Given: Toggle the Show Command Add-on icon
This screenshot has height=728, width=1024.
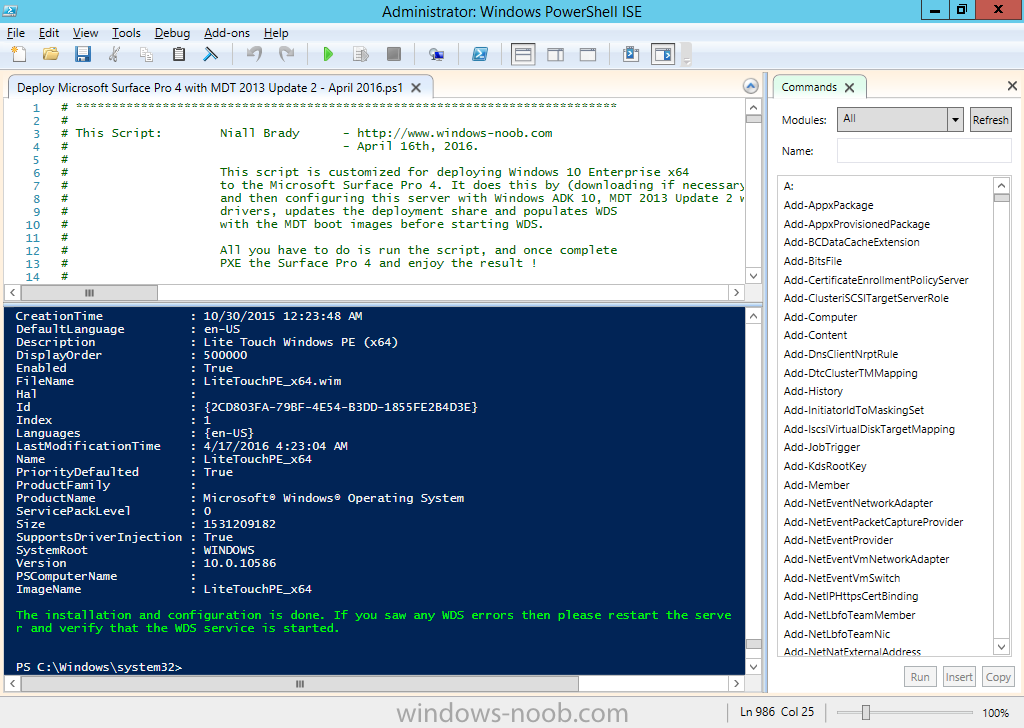Looking at the screenshot, I should click(x=663, y=54).
